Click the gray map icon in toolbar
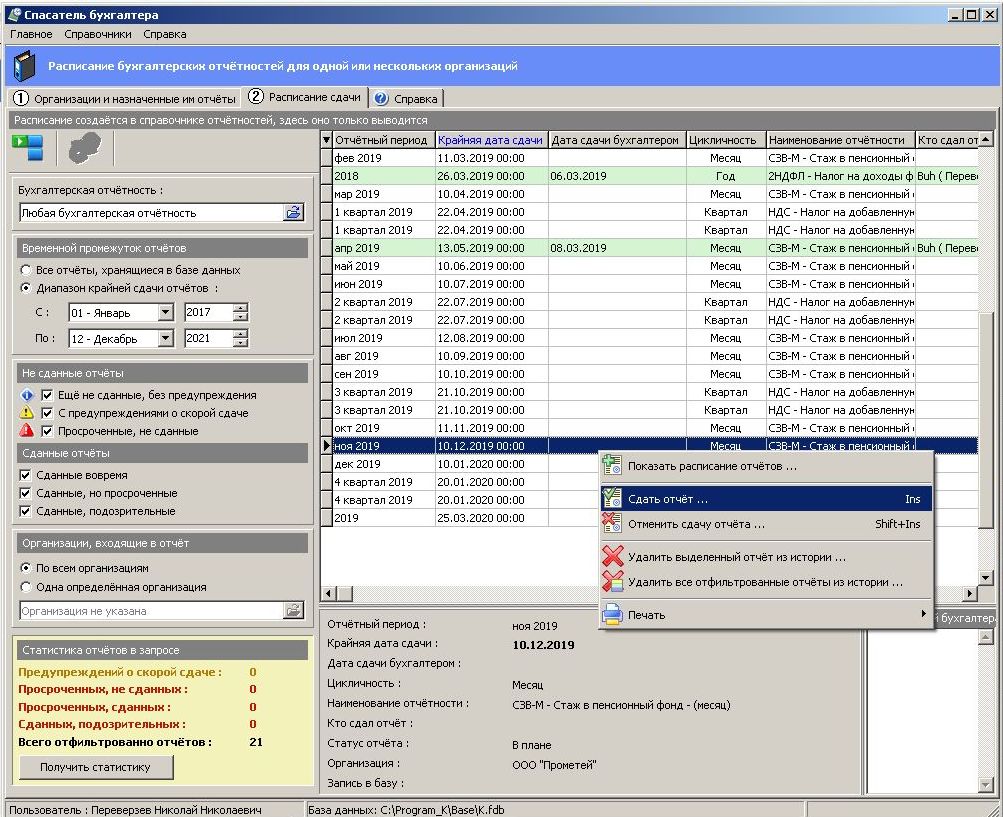Image resolution: width=1003 pixels, height=817 pixels. pyautogui.click(x=84, y=148)
